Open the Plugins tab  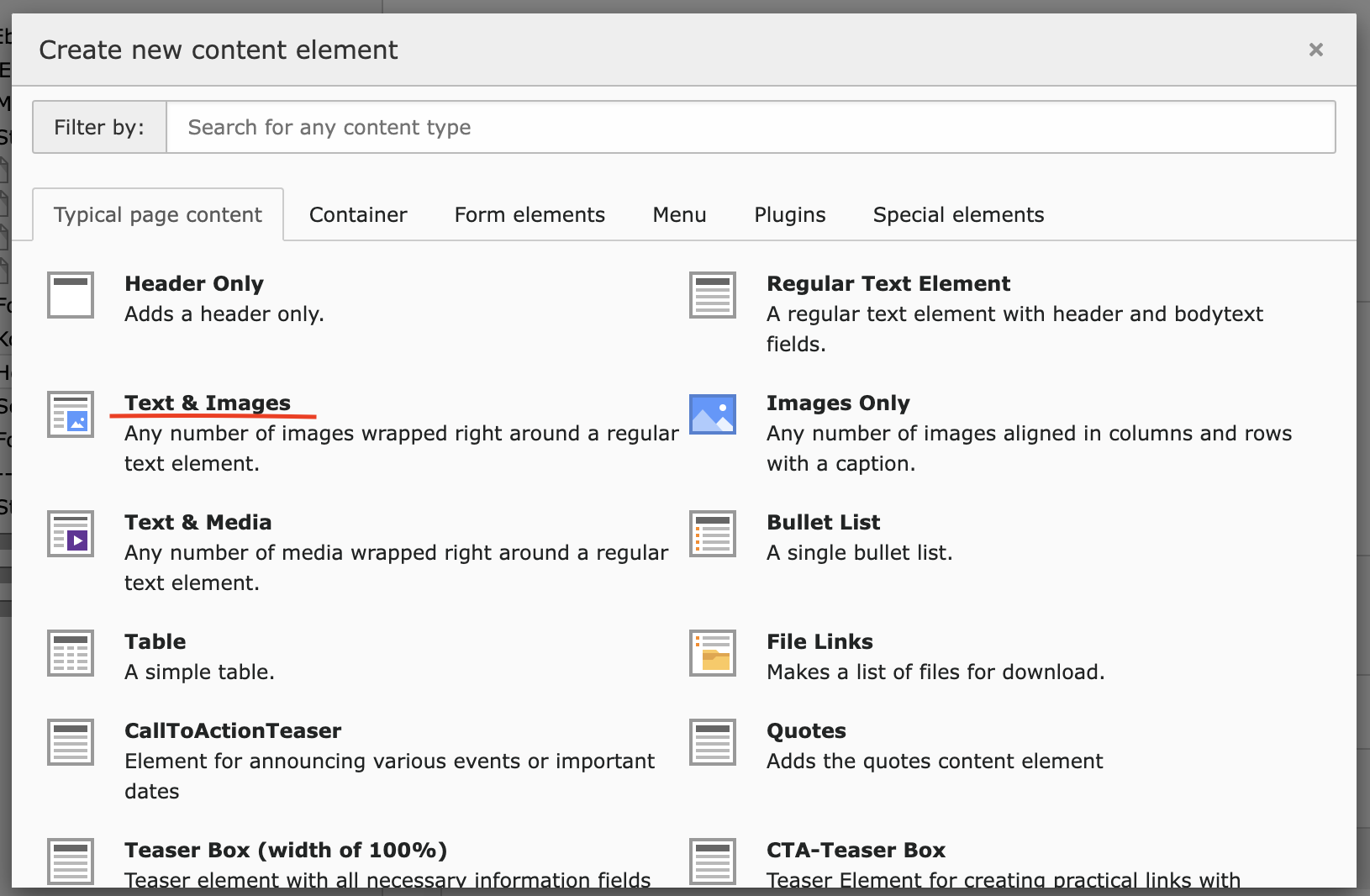[x=789, y=215]
